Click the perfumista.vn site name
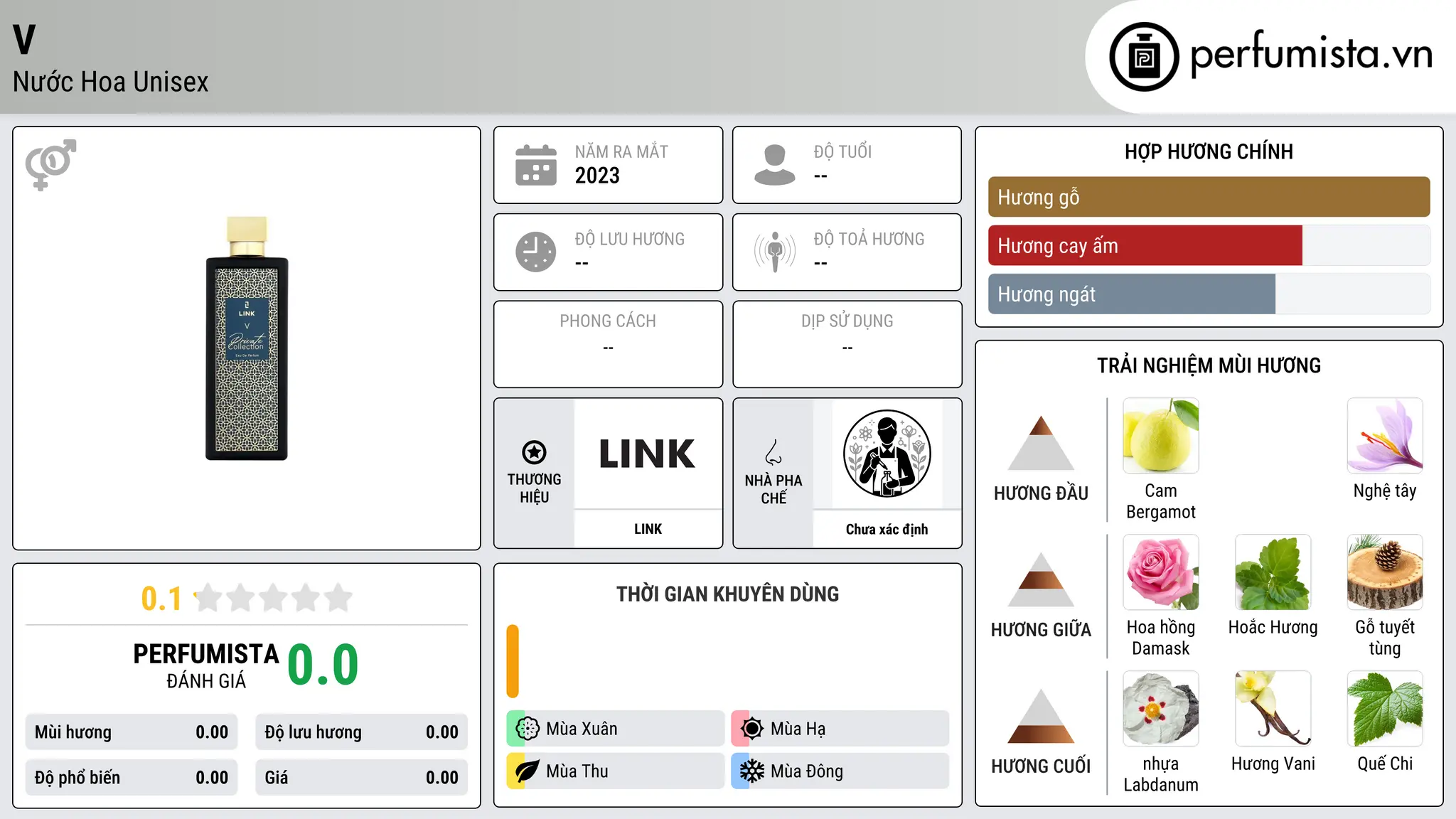This screenshot has height=819, width=1456. click(x=1312, y=55)
